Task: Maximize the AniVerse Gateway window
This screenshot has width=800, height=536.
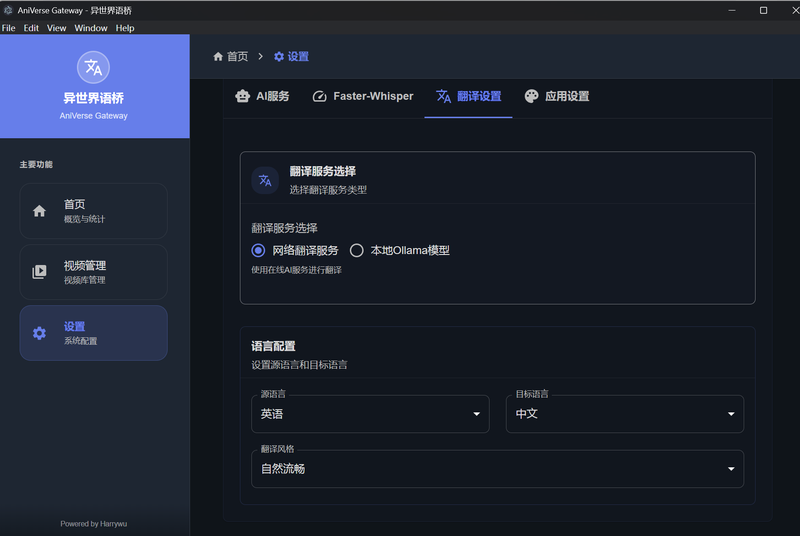Action: 763,10
